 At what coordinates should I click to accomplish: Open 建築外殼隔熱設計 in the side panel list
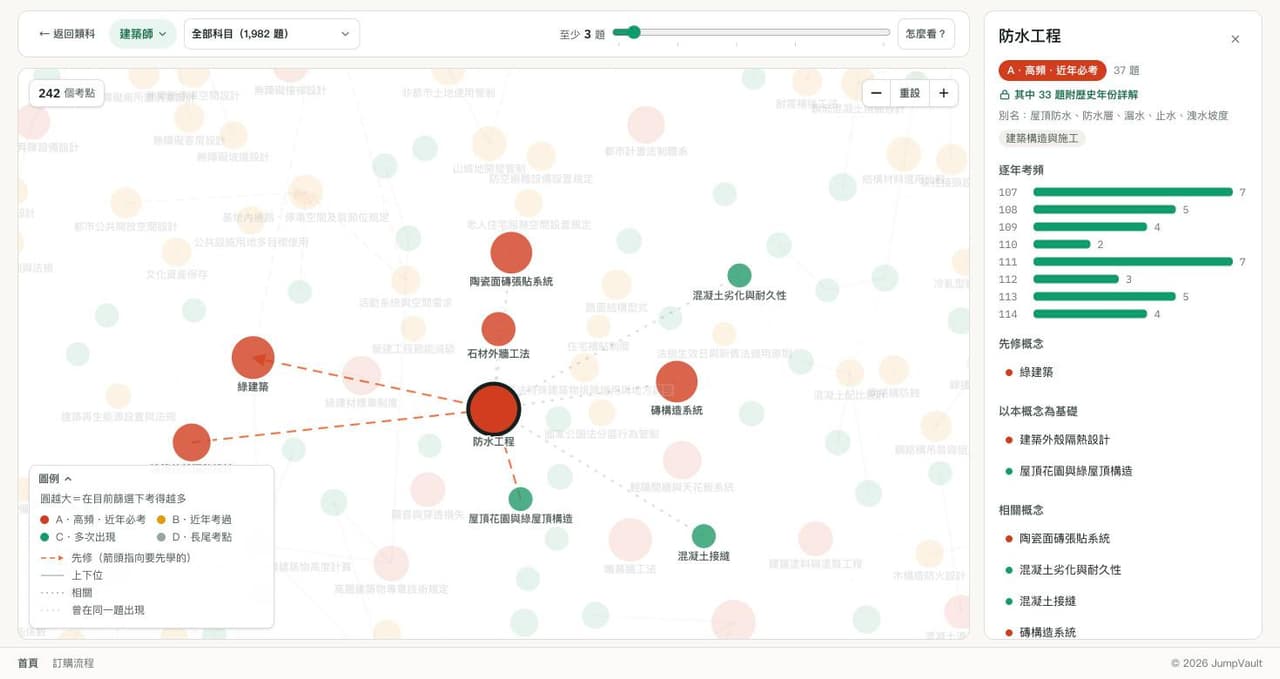pyautogui.click(x=1064, y=440)
